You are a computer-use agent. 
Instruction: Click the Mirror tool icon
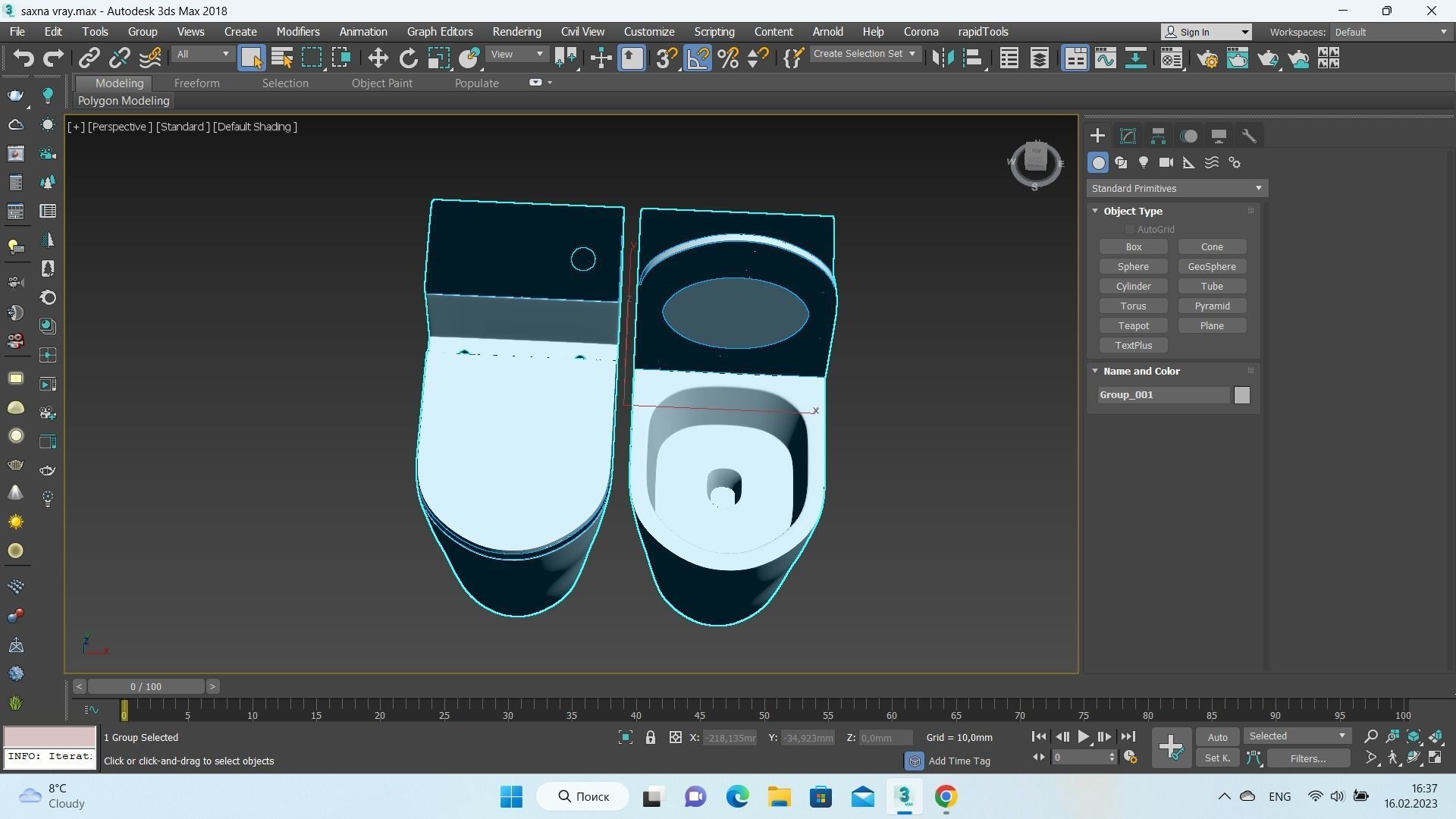click(943, 58)
